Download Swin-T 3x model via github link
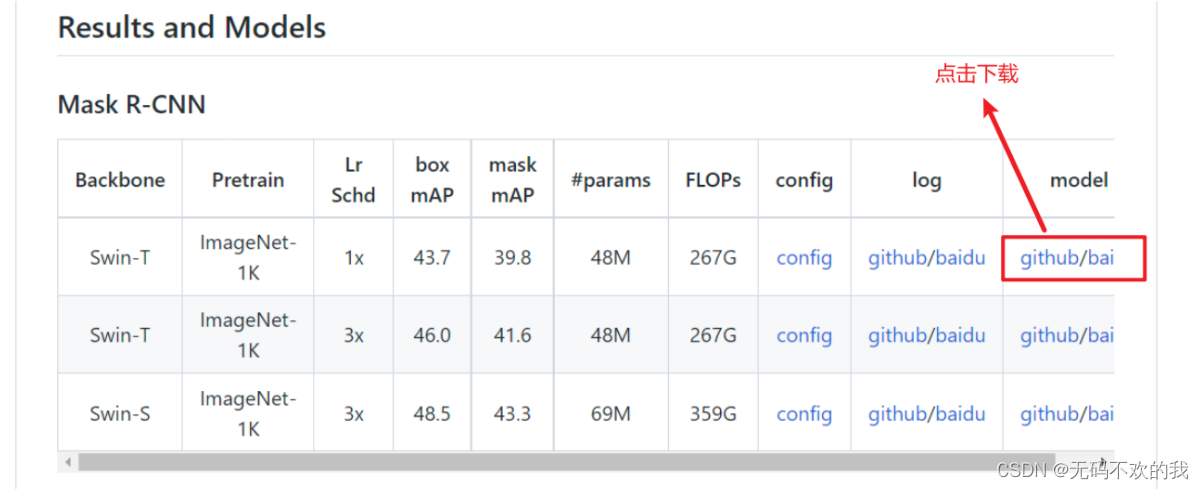Image resolution: width=1204 pixels, height=489 pixels. click(1049, 335)
